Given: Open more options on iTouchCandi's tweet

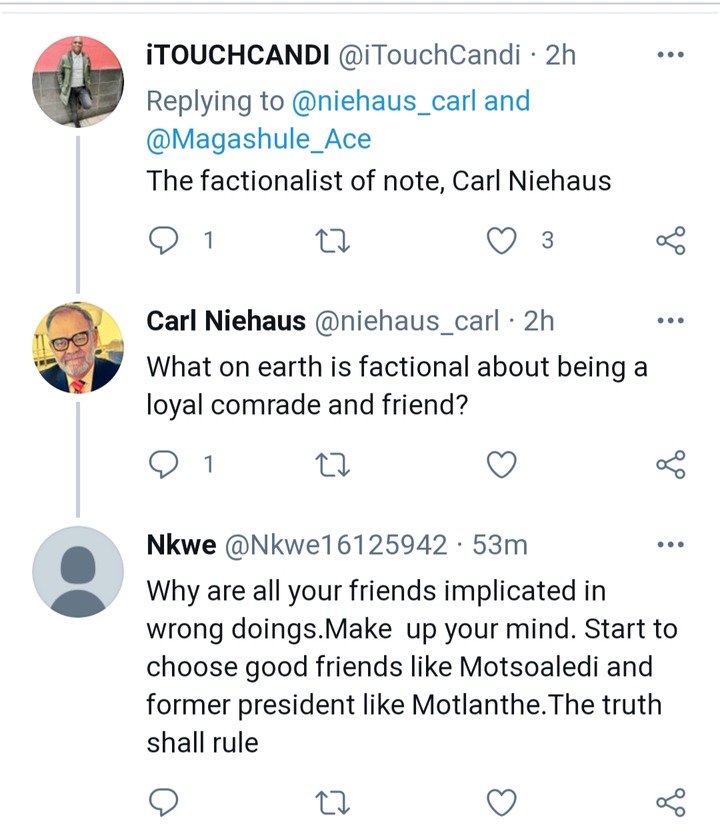Looking at the screenshot, I should click(671, 54).
